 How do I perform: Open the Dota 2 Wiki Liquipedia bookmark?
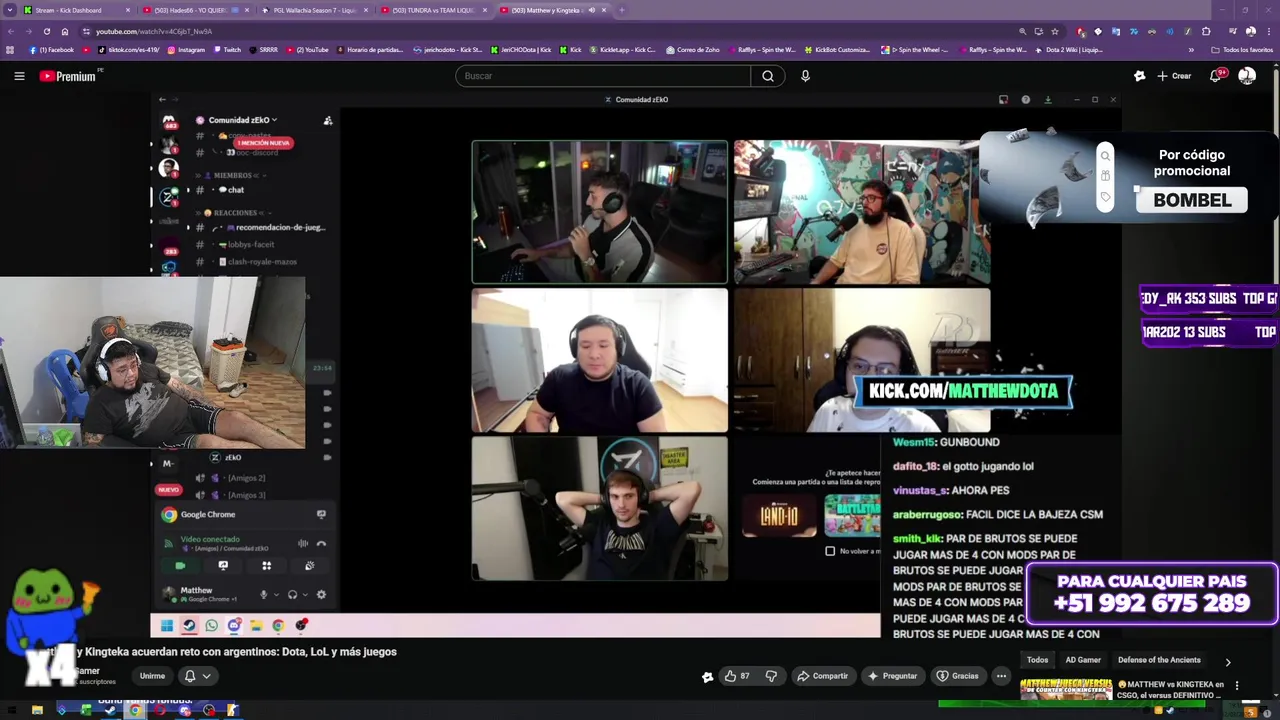click(1069, 50)
